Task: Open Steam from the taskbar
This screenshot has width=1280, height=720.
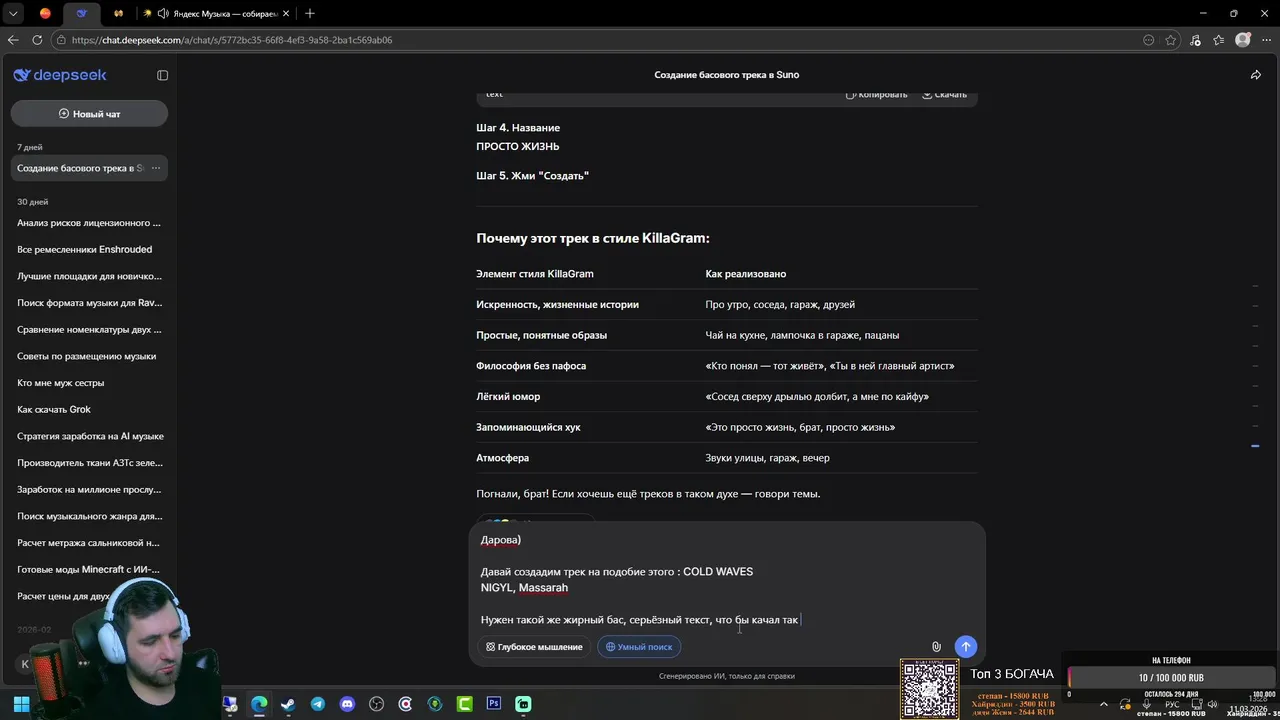Action: [x=288, y=704]
